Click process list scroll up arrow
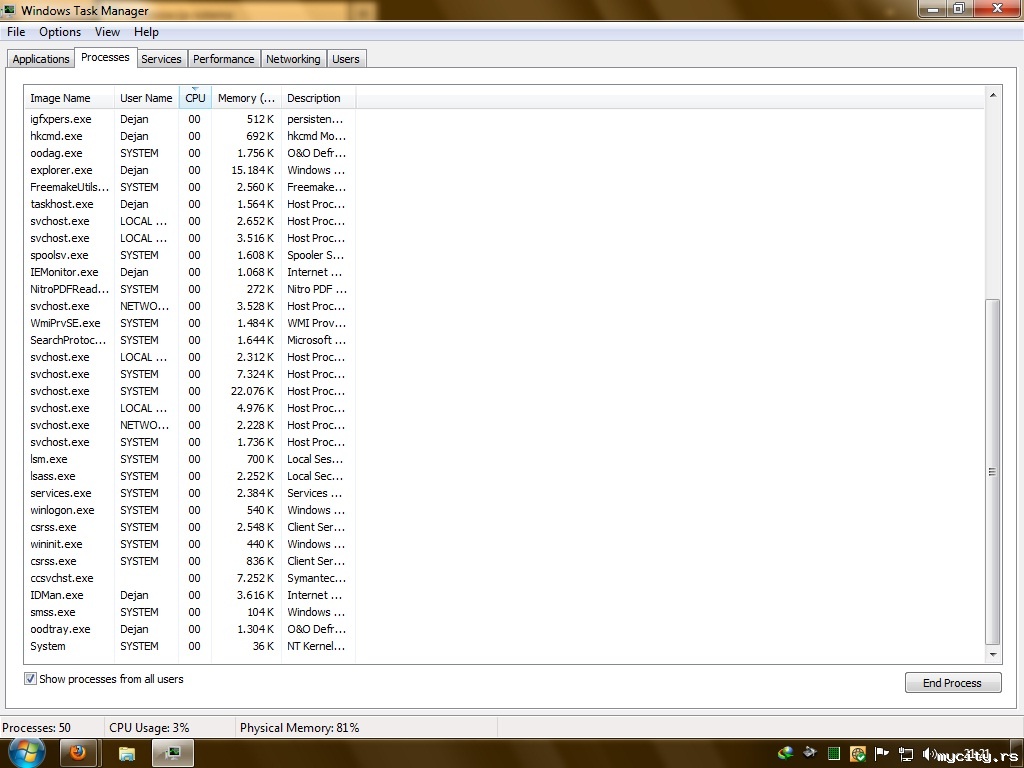Image resolution: width=1024 pixels, height=768 pixels. coord(993,95)
